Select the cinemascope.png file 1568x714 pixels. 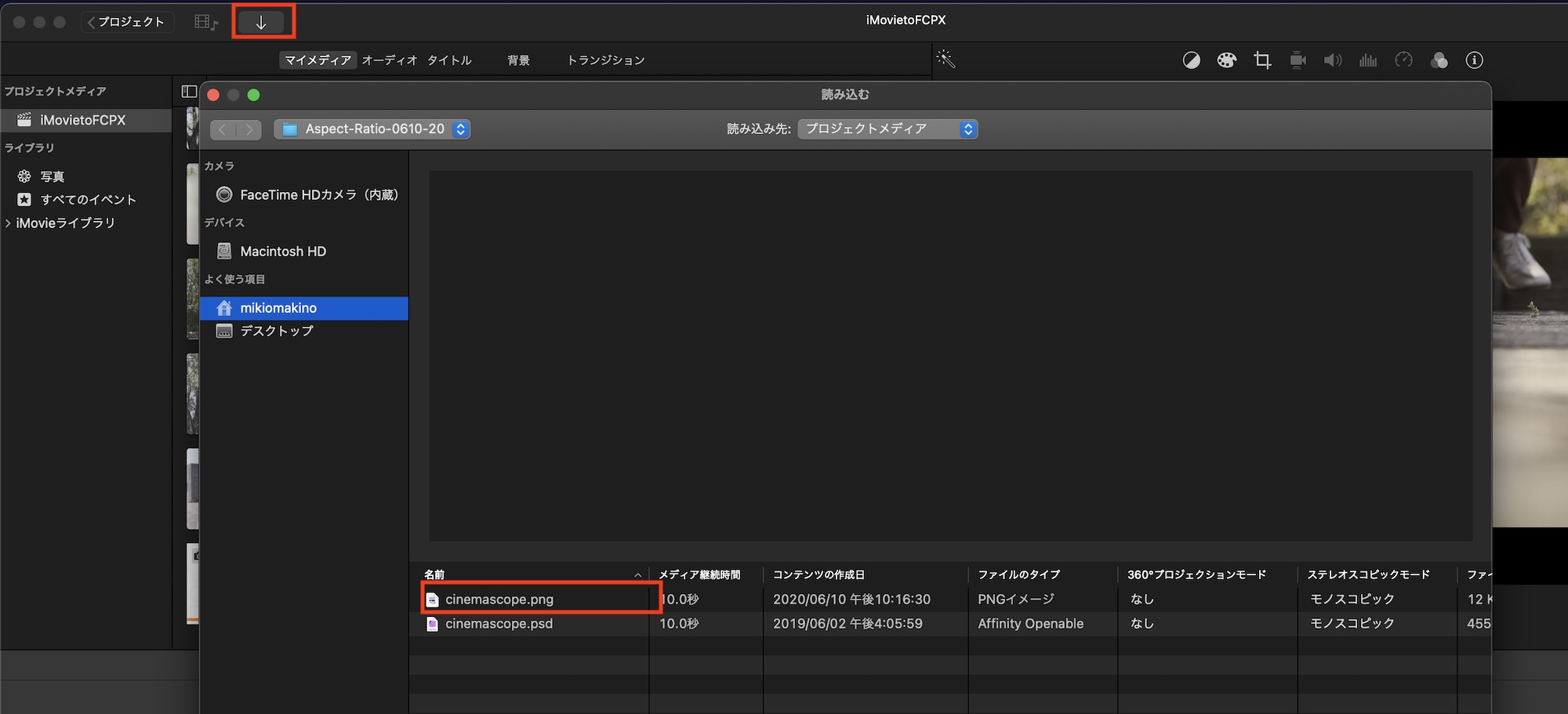(x=499, y=600)
